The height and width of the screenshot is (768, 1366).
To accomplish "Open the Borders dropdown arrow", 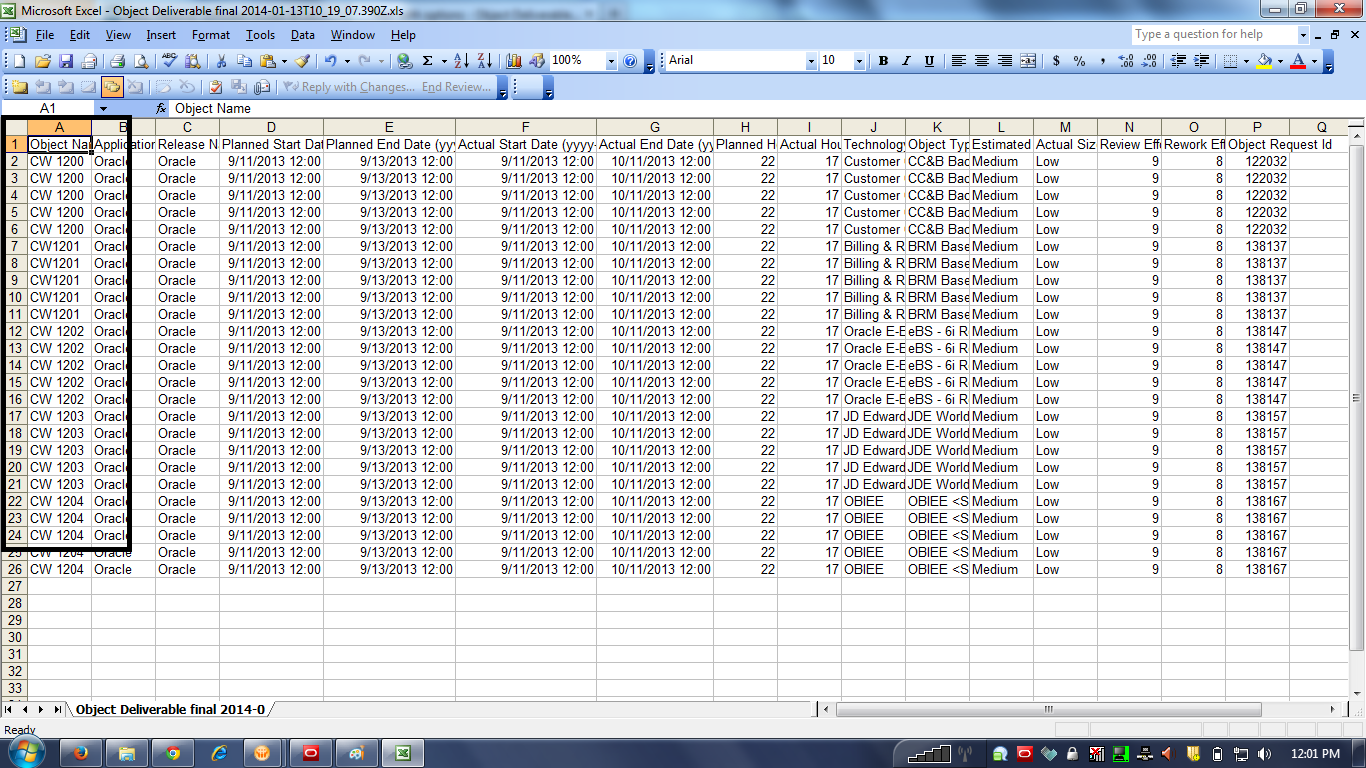I will (x=1246, y=61).
